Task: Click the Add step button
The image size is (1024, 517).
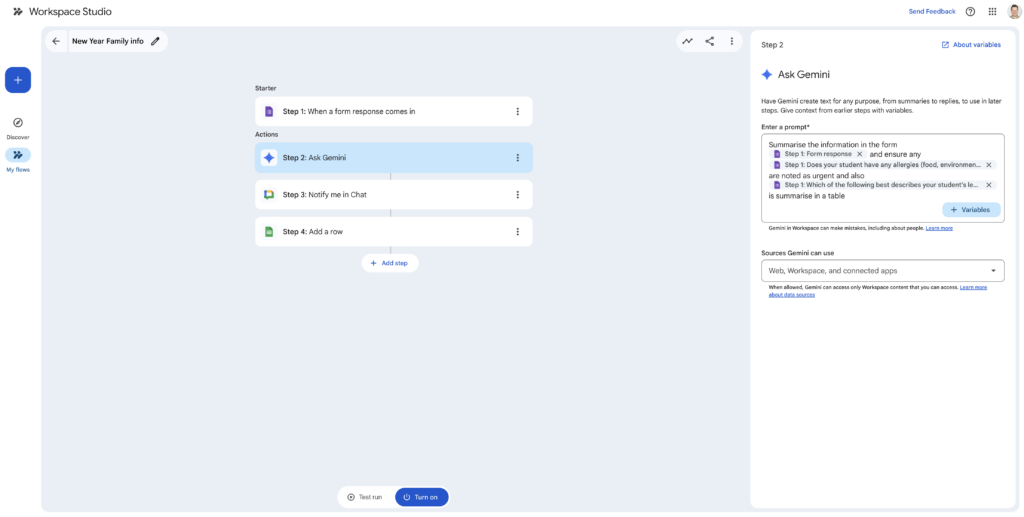Action: (x=390, y=263)
